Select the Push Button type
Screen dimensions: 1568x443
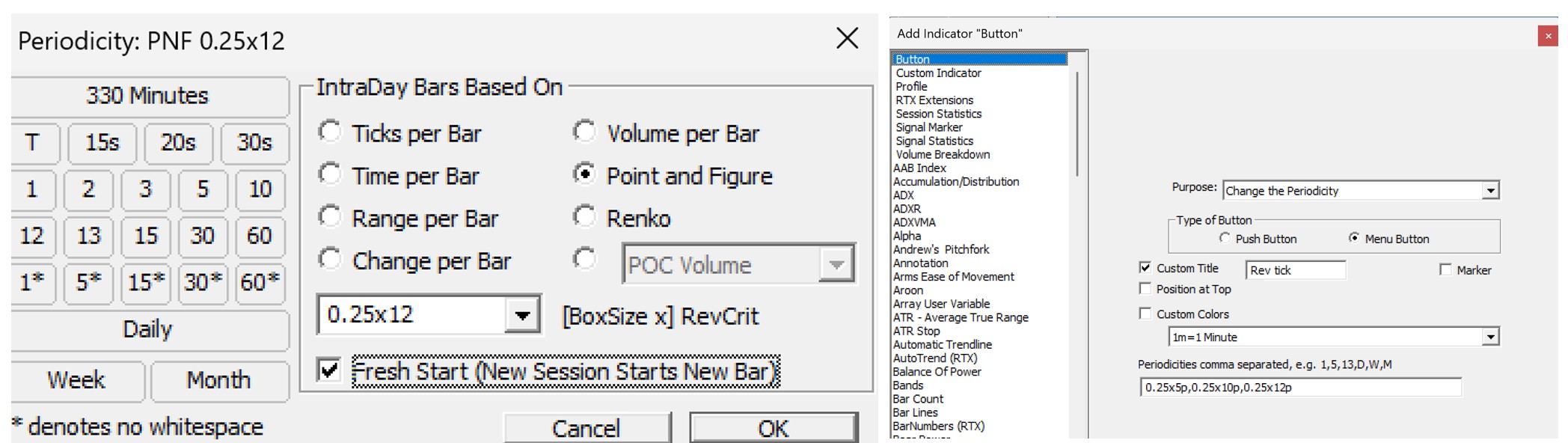[x=1225, y=238]
